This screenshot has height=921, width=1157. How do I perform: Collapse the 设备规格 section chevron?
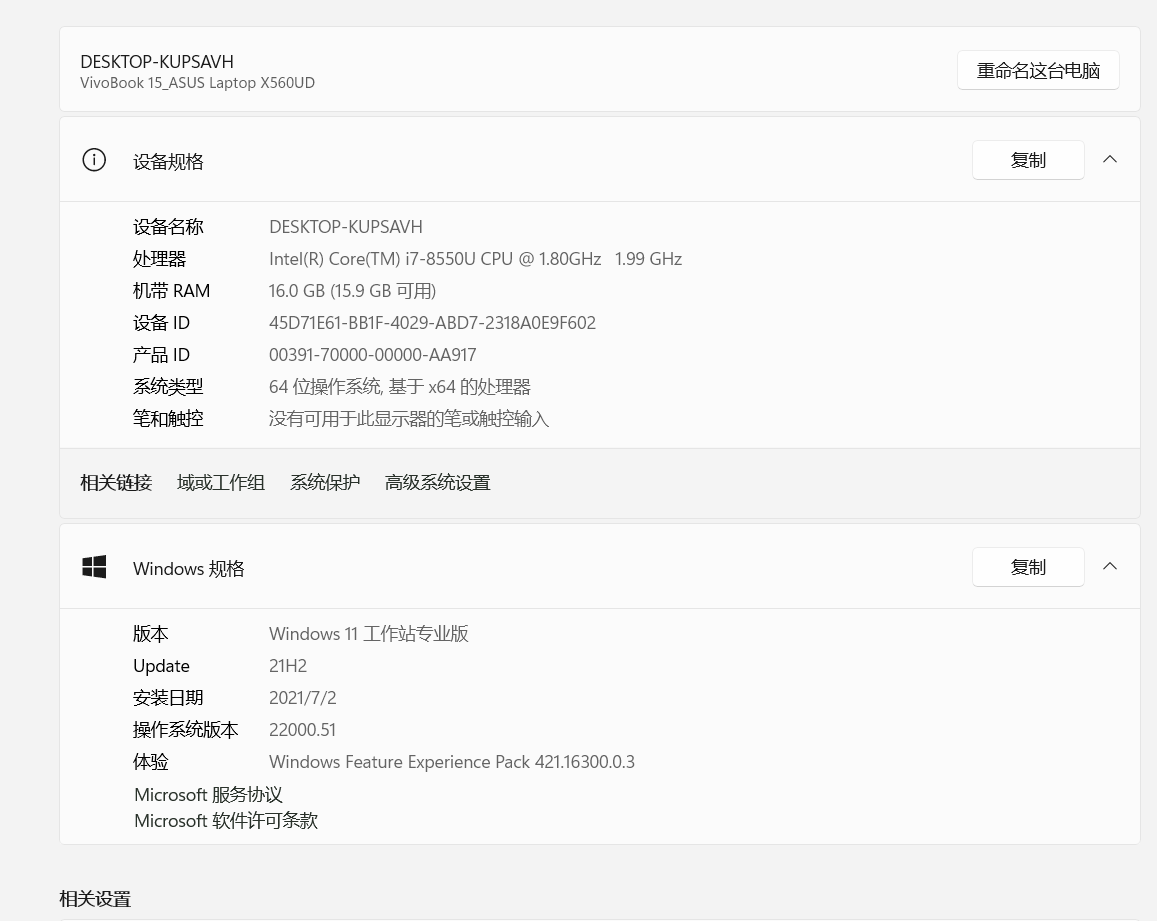pos(1110,159)
